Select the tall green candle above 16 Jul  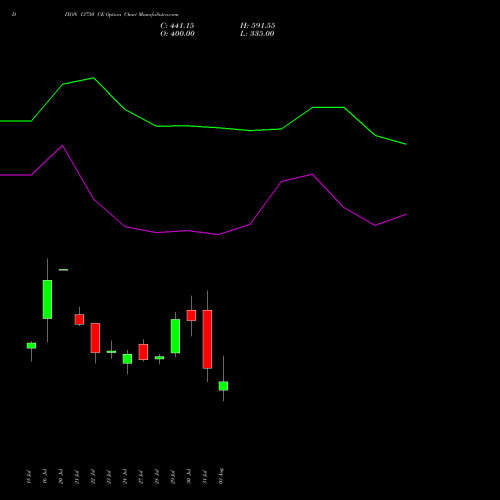coord(47,299)
